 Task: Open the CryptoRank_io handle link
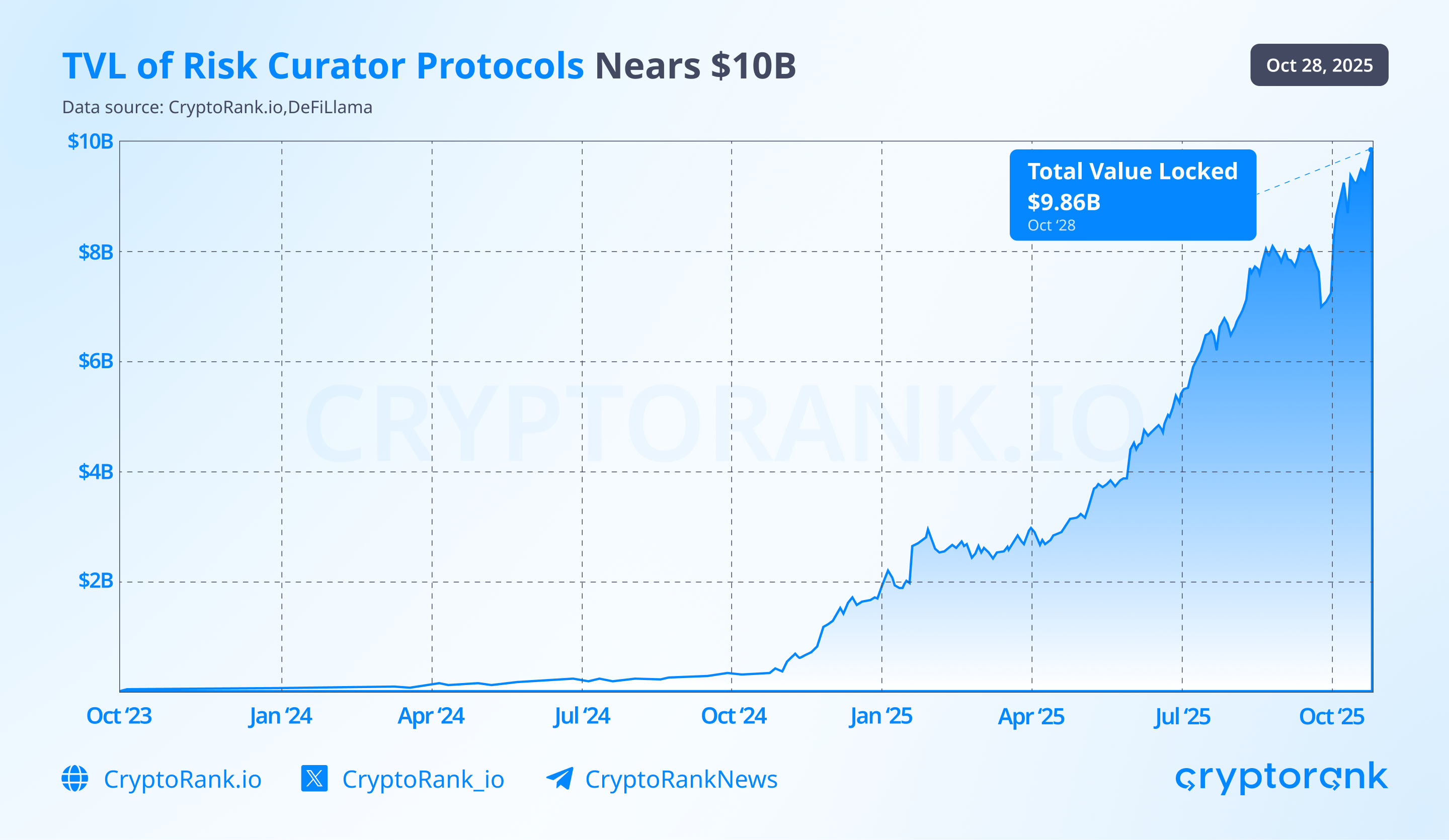pyautogui.click(x=423, y=780)
